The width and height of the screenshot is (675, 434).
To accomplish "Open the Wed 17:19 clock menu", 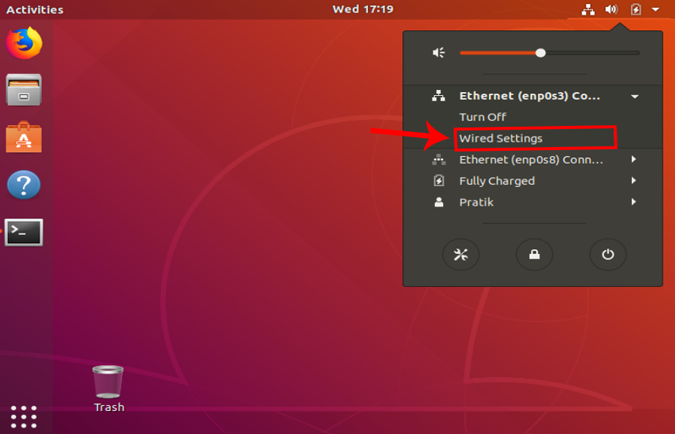I will [x=363, y=9].
